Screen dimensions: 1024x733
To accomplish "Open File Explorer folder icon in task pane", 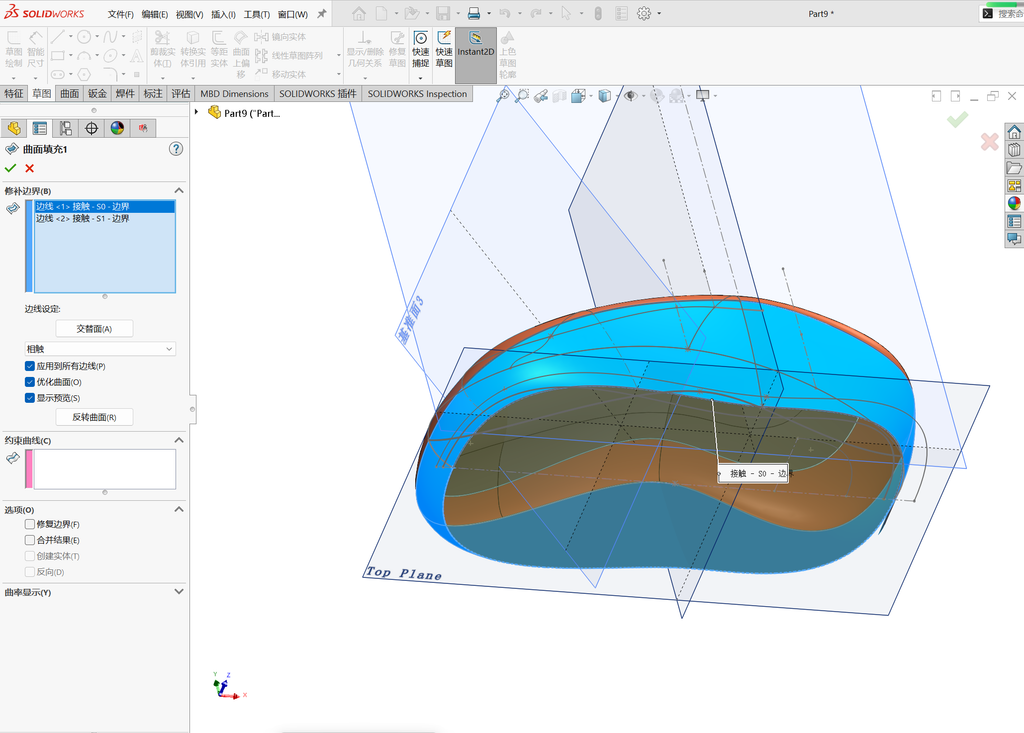I will (1014, 168).
